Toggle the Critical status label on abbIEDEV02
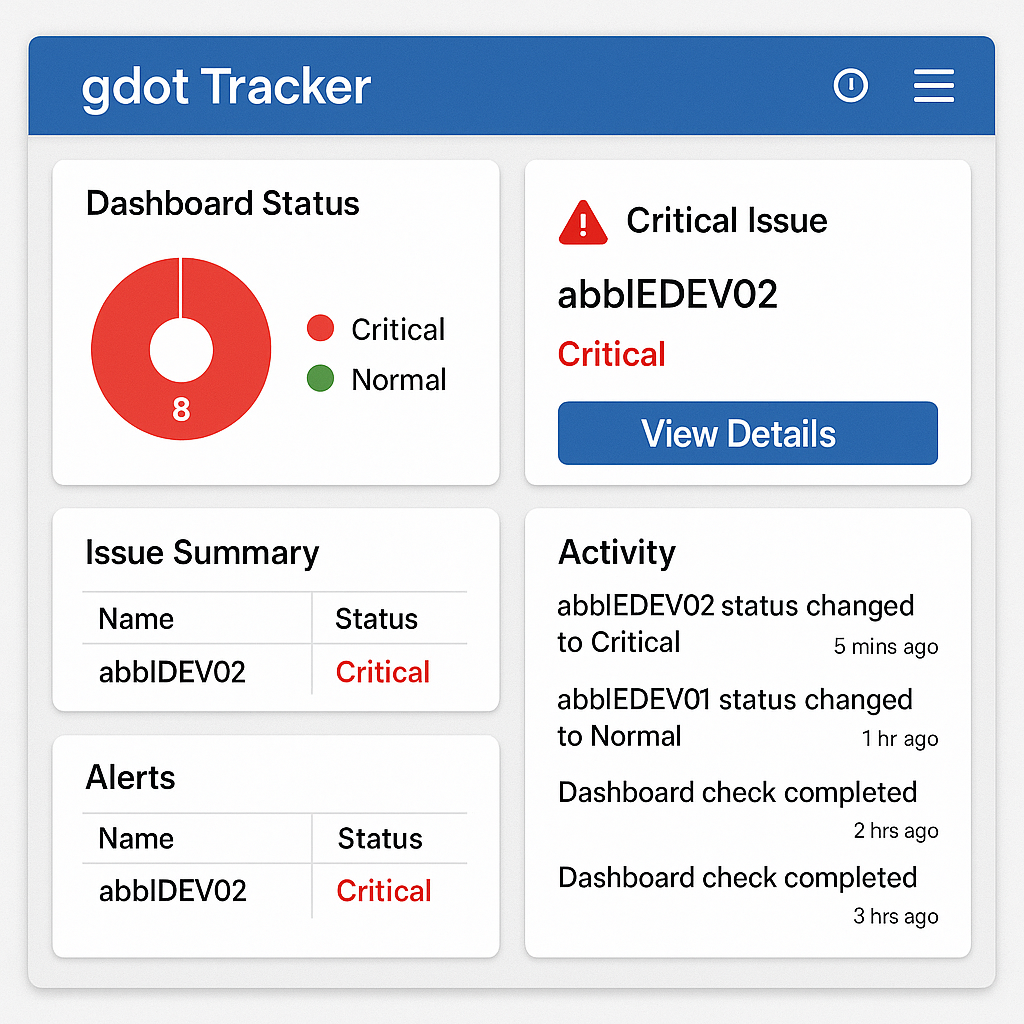The width and height of the screenshot is (1024, 1024). (x=611, y=354)
